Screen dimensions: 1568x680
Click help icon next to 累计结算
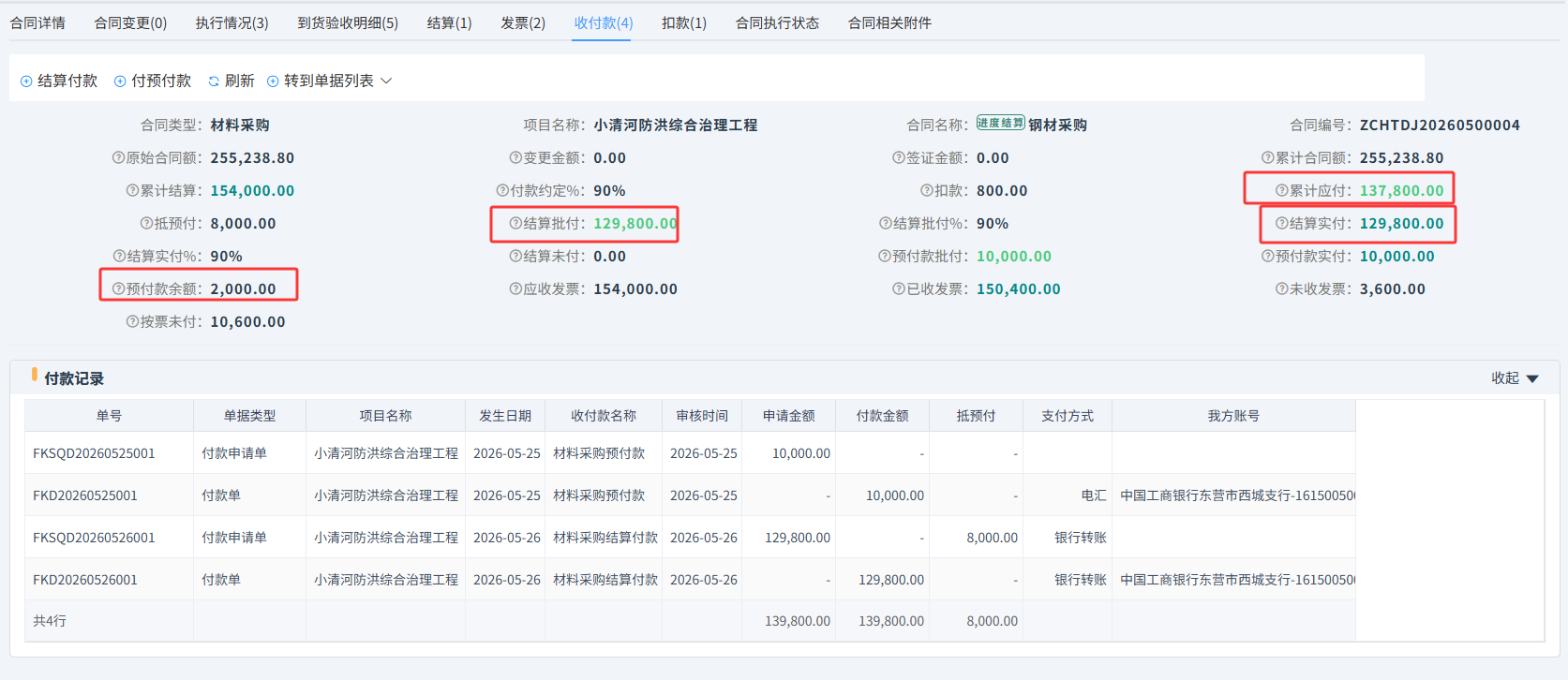[x=133, y=190]
